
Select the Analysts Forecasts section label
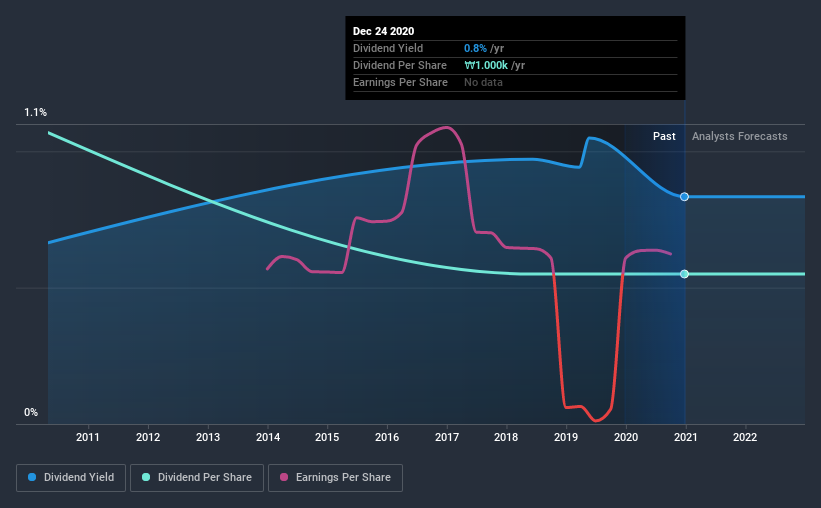[739, 136]
